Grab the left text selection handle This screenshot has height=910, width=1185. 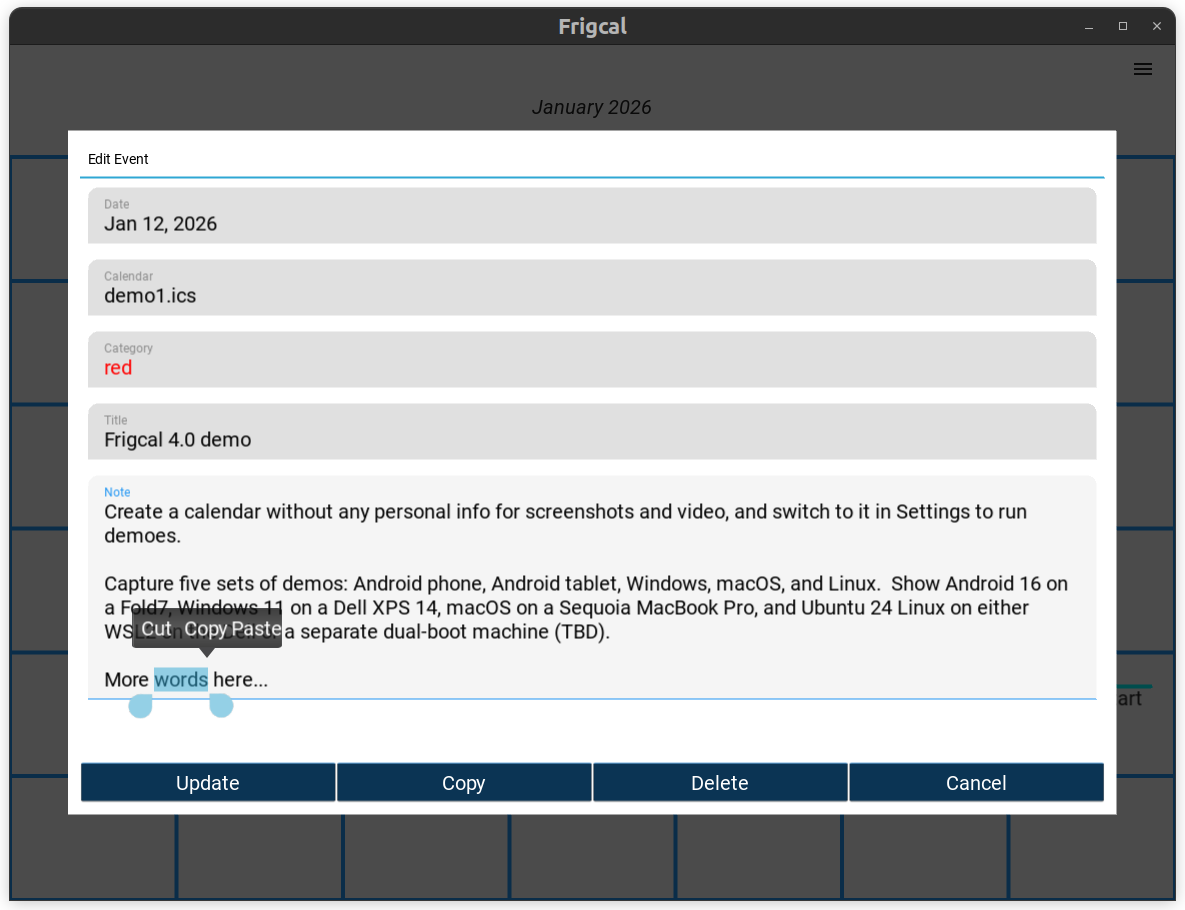click(x=141, y=706)
